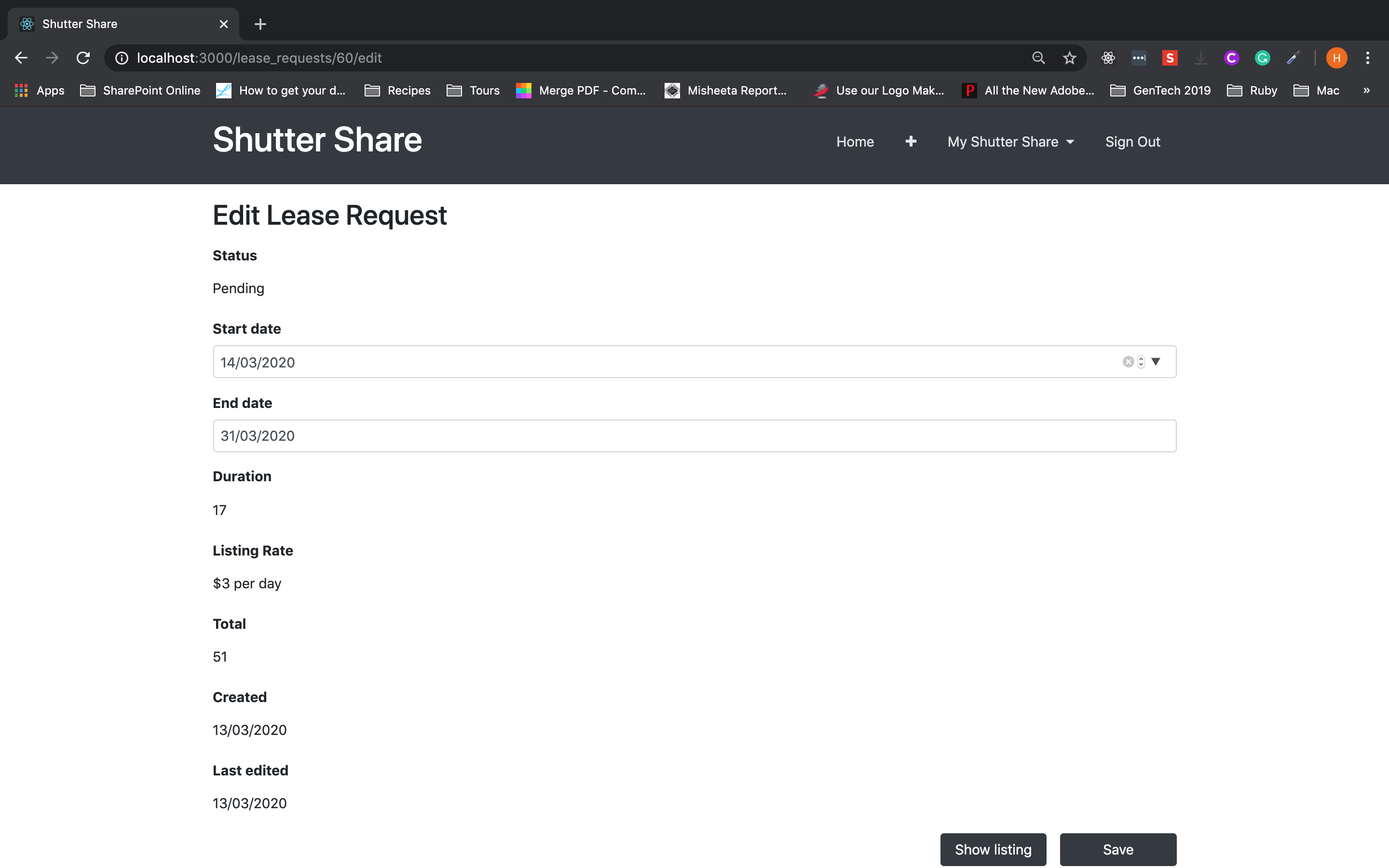Click the start date spinner stepper

[1141, 362]
